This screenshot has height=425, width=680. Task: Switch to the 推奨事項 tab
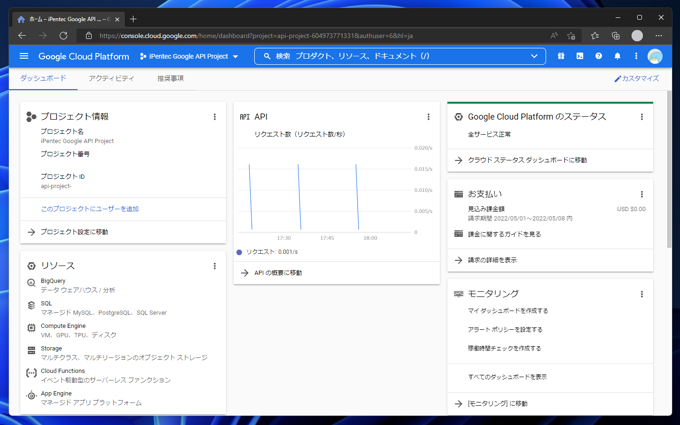(170, 78)
